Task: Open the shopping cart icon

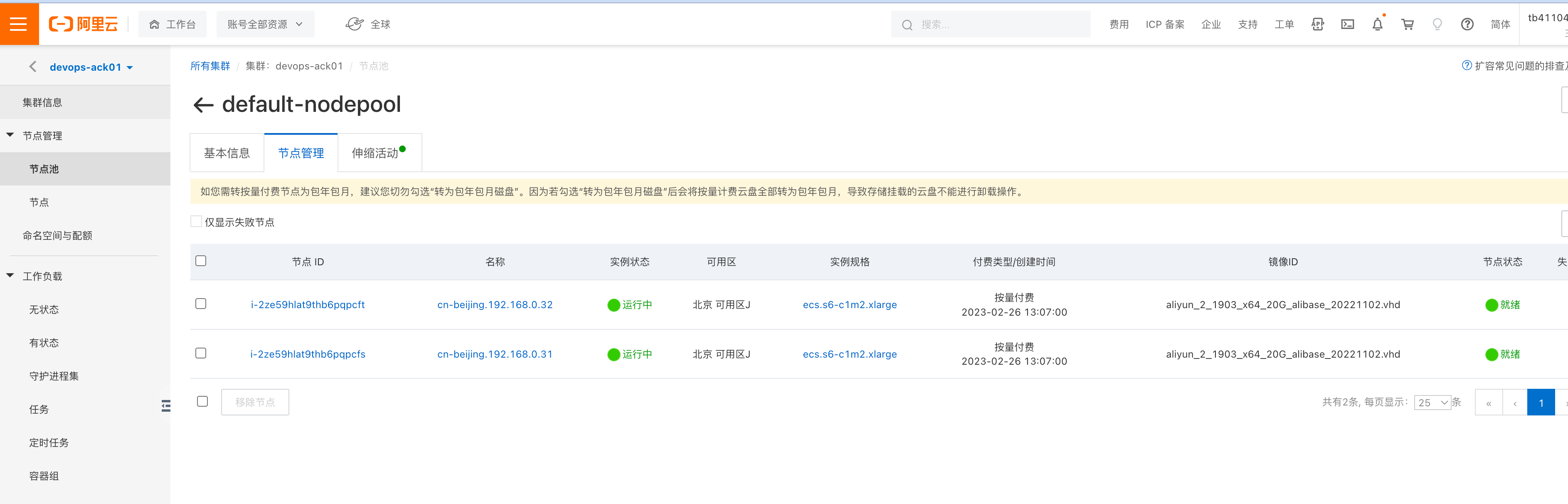Action: pyautogui.click(x=1407, y=25)
